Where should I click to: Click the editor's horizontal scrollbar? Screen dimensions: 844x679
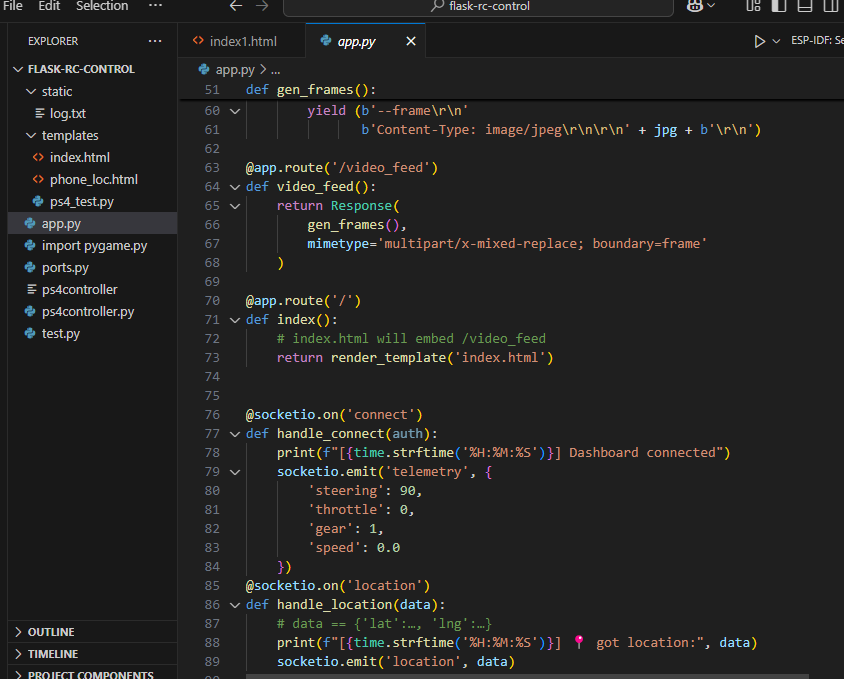click(x=528, y=676)
